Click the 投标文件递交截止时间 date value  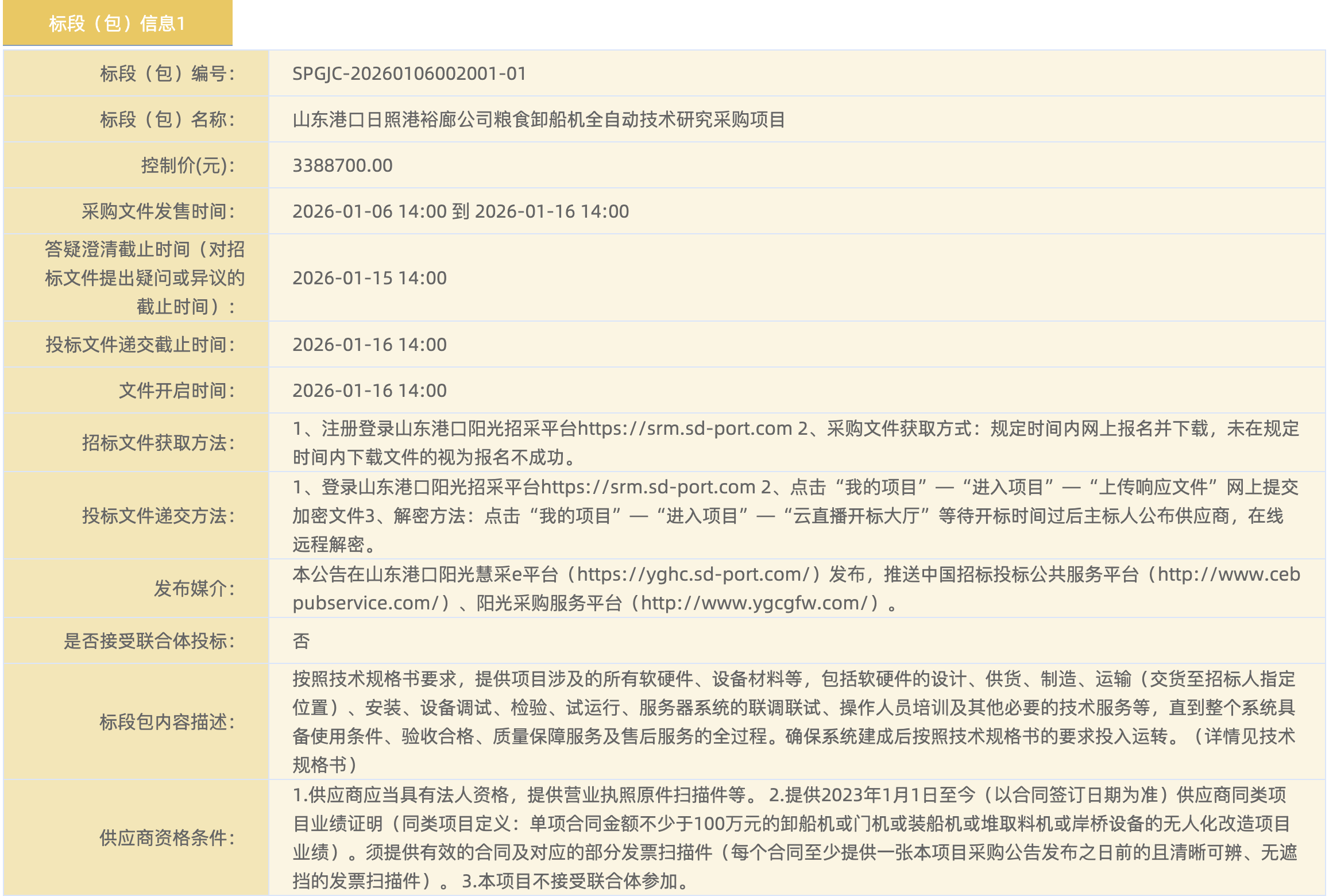pos(369,345)
